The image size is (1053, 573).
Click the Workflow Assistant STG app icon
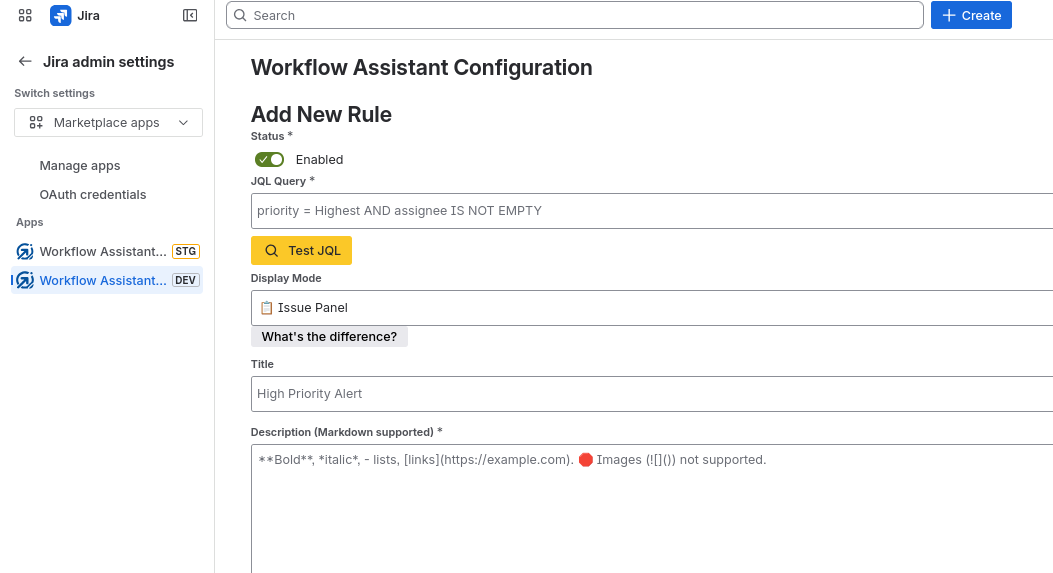tap(25, 251)
